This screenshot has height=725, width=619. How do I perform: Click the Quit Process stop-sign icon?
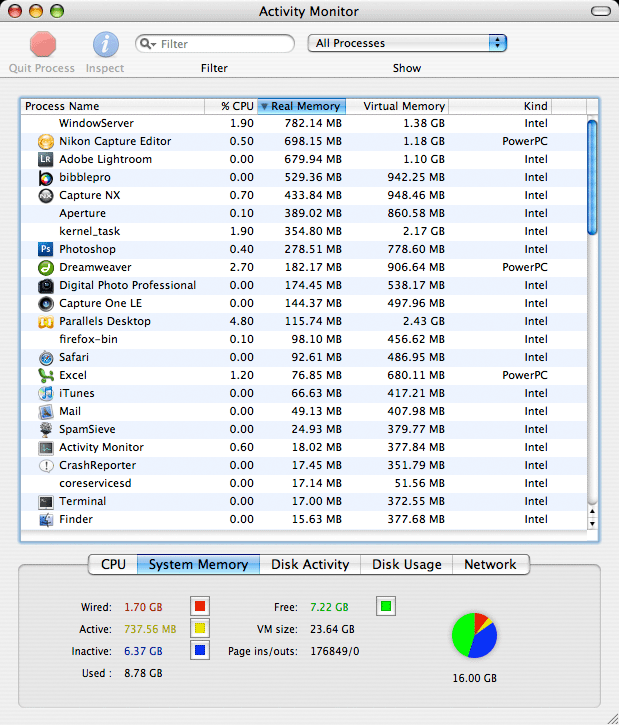coord(43,44)
